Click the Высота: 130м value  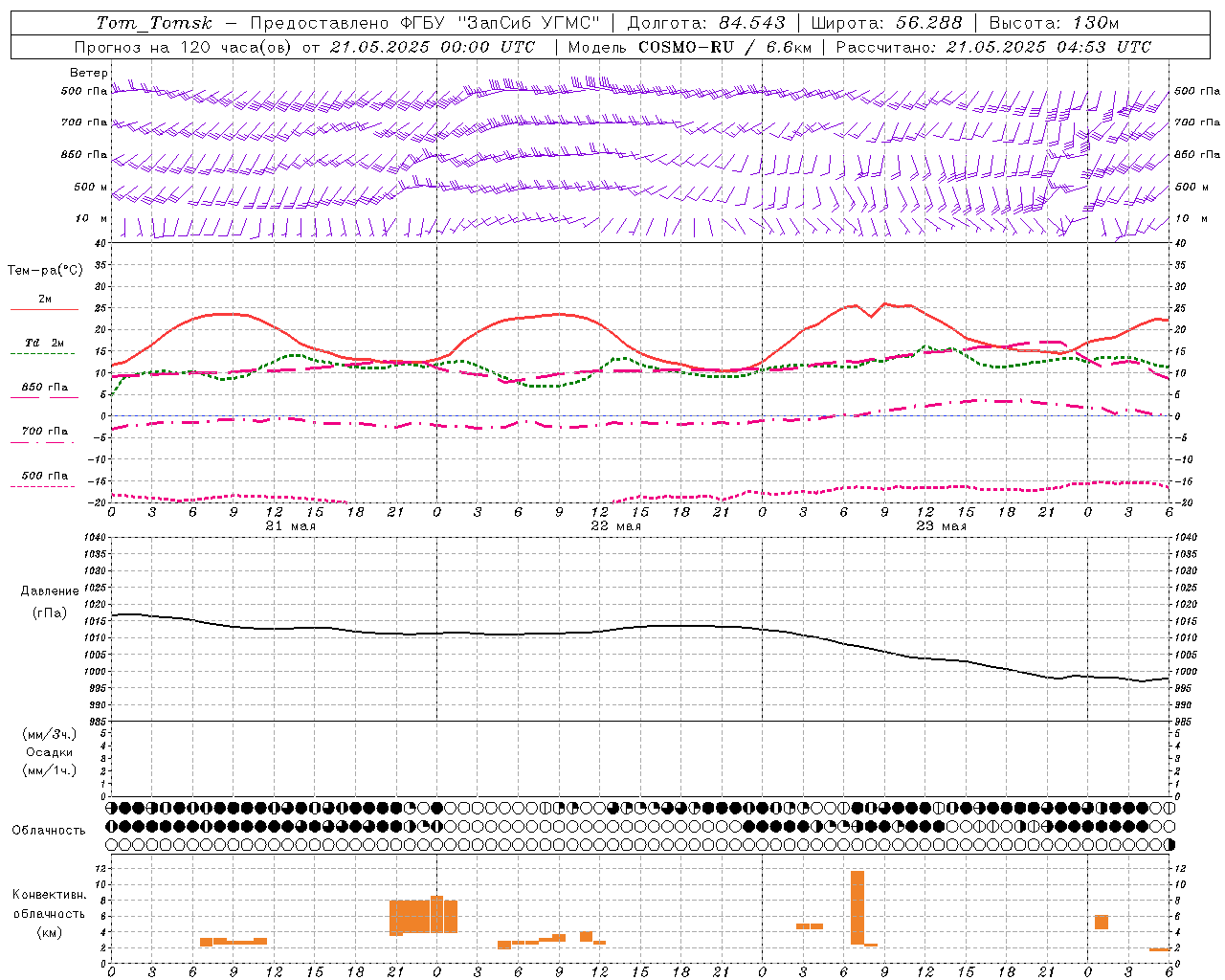pos(1054,23)
